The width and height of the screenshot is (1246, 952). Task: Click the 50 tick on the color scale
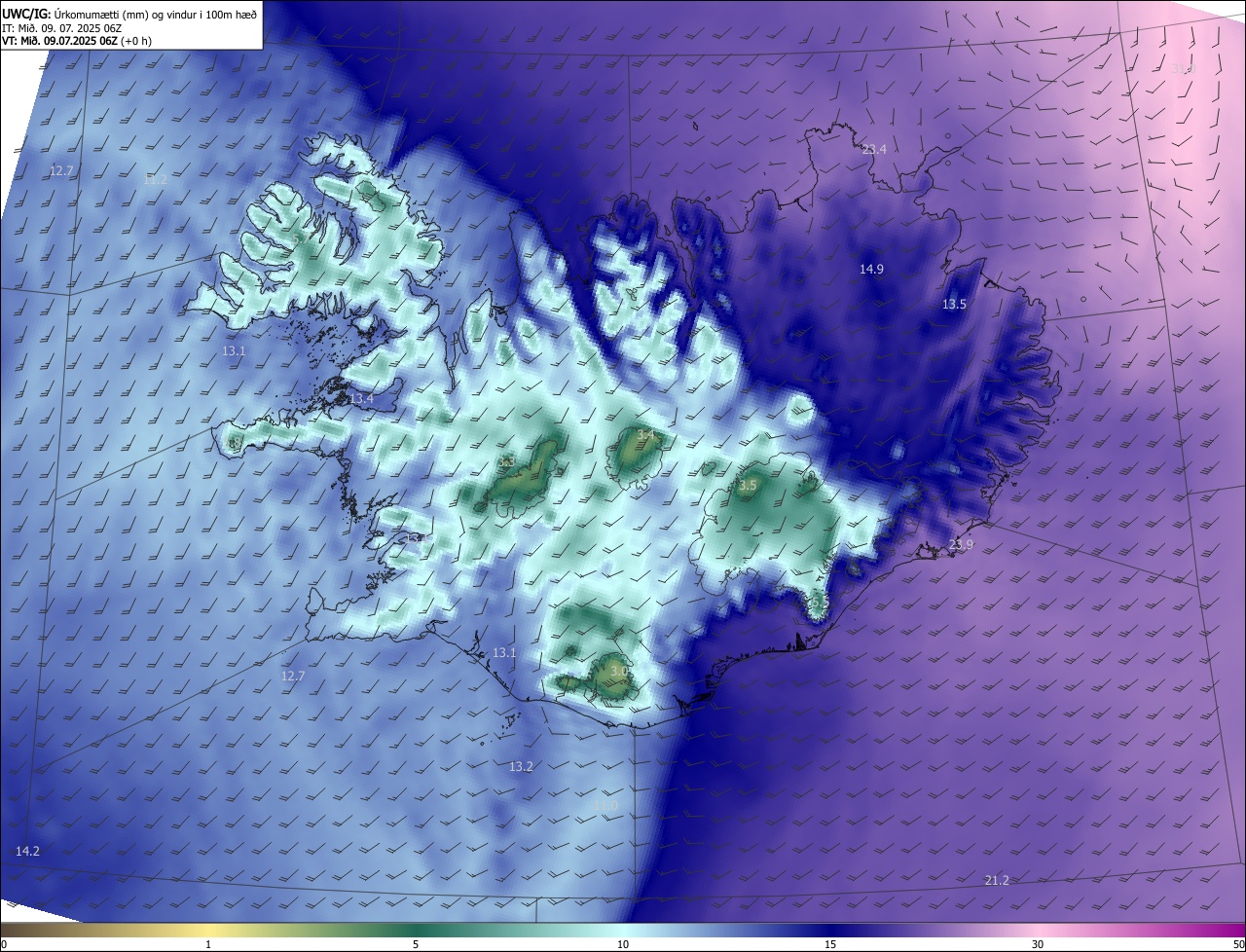click(1238, 945)
